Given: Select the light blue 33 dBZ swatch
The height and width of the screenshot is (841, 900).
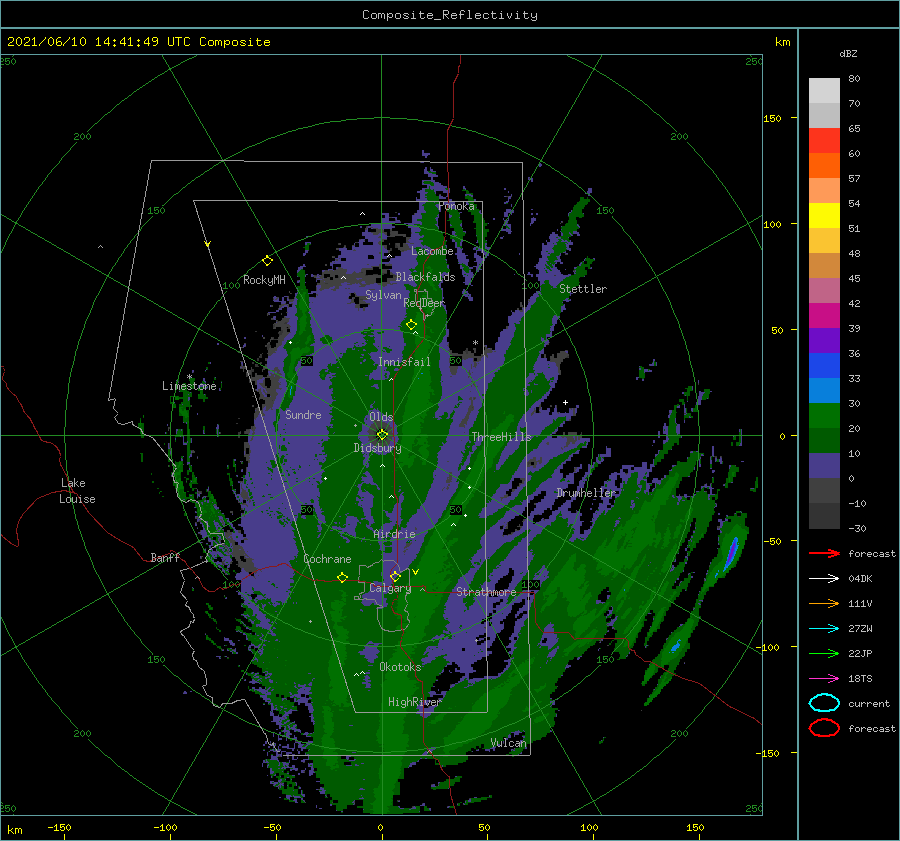Looking at the screenshot, I should pyautogui.click(x=824, y=390).
